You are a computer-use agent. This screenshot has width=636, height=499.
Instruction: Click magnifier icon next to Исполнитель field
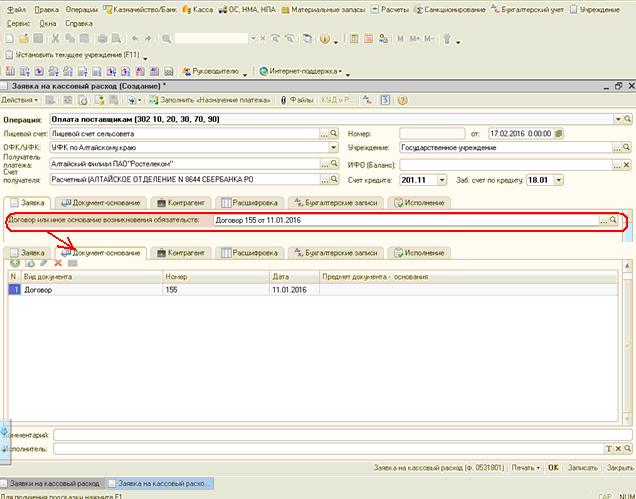pyautogui.click(x=627, y=449)
